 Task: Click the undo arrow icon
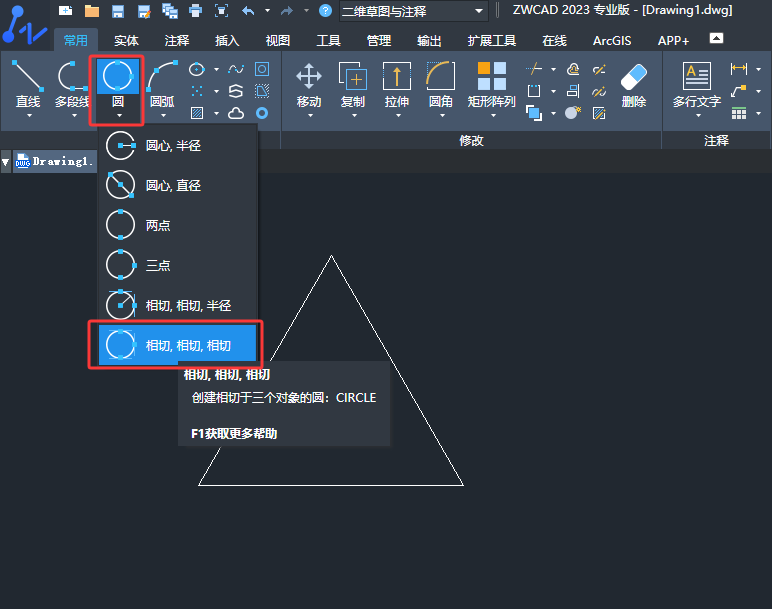248,10
